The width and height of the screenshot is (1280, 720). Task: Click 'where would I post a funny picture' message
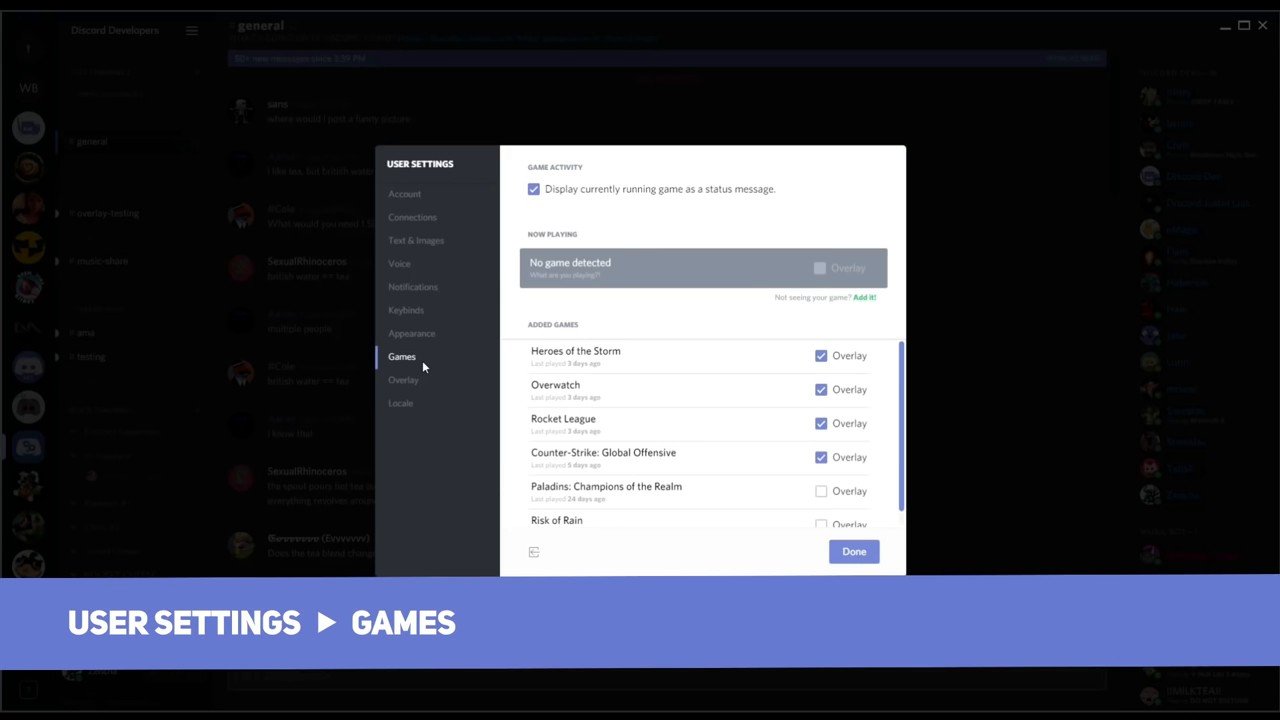(x=339, y=119)
